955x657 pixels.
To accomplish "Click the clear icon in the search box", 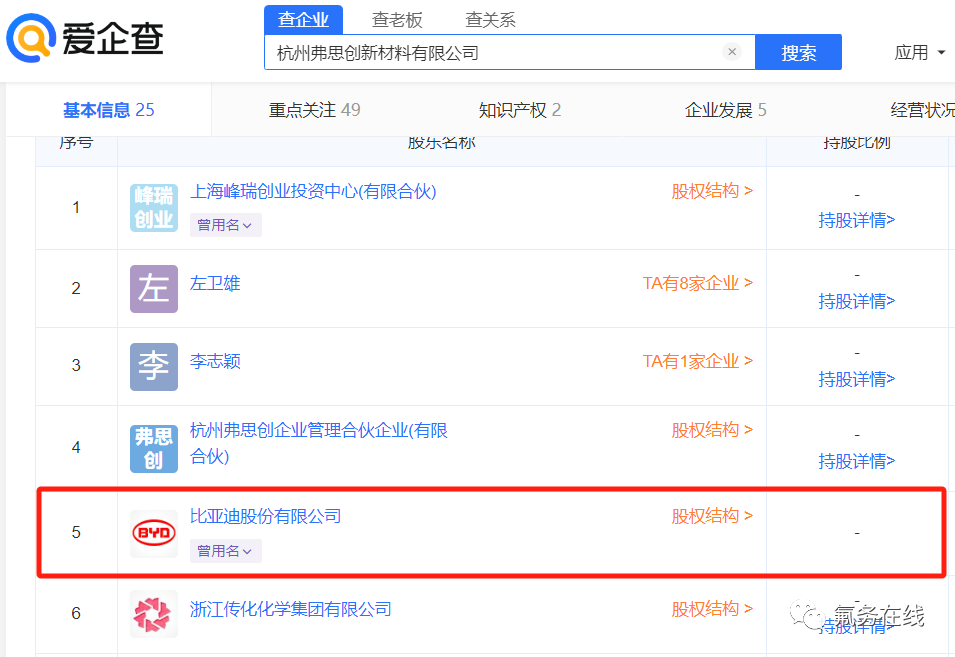I will pyautogui.click(x=732, y=51).
